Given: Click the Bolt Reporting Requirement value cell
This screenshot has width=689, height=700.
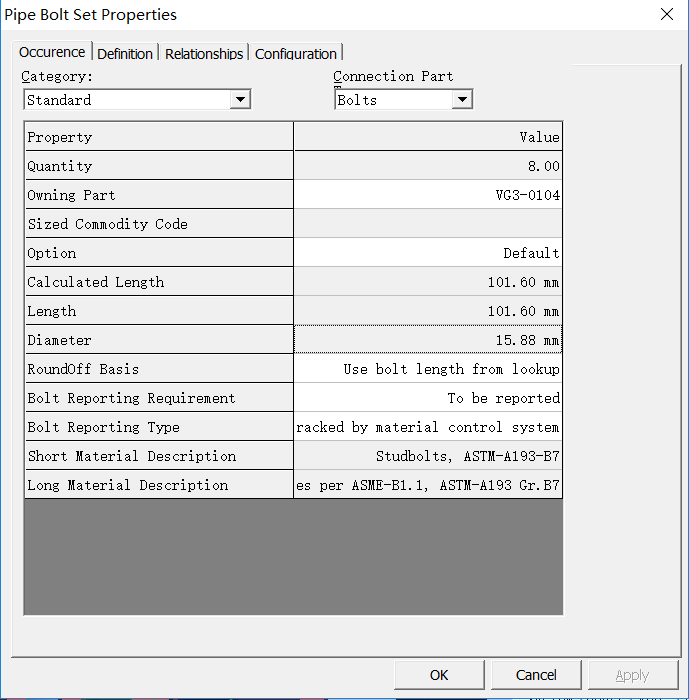Looking at the screenshot, I should [x=428, y=398].
